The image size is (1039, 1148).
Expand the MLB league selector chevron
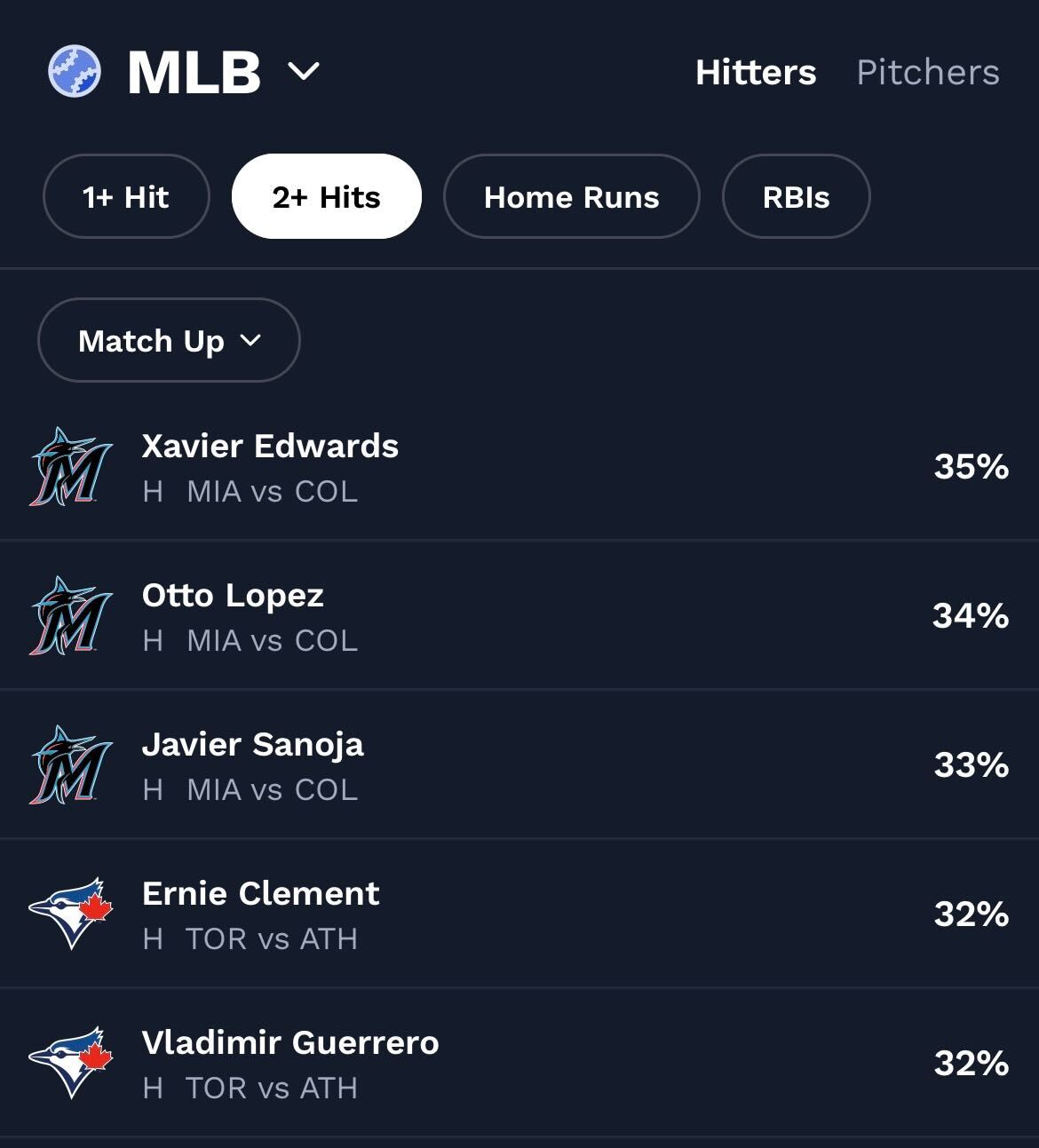pyautogui.click(x=304, y=71)
